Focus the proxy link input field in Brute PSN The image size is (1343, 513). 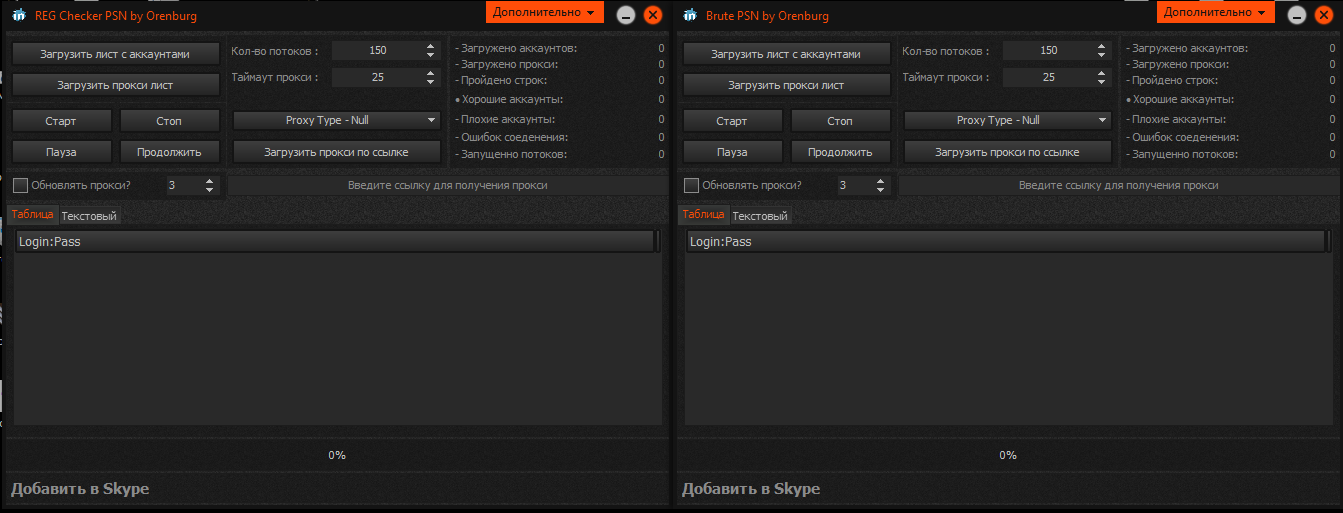(x=1118, y=185)
